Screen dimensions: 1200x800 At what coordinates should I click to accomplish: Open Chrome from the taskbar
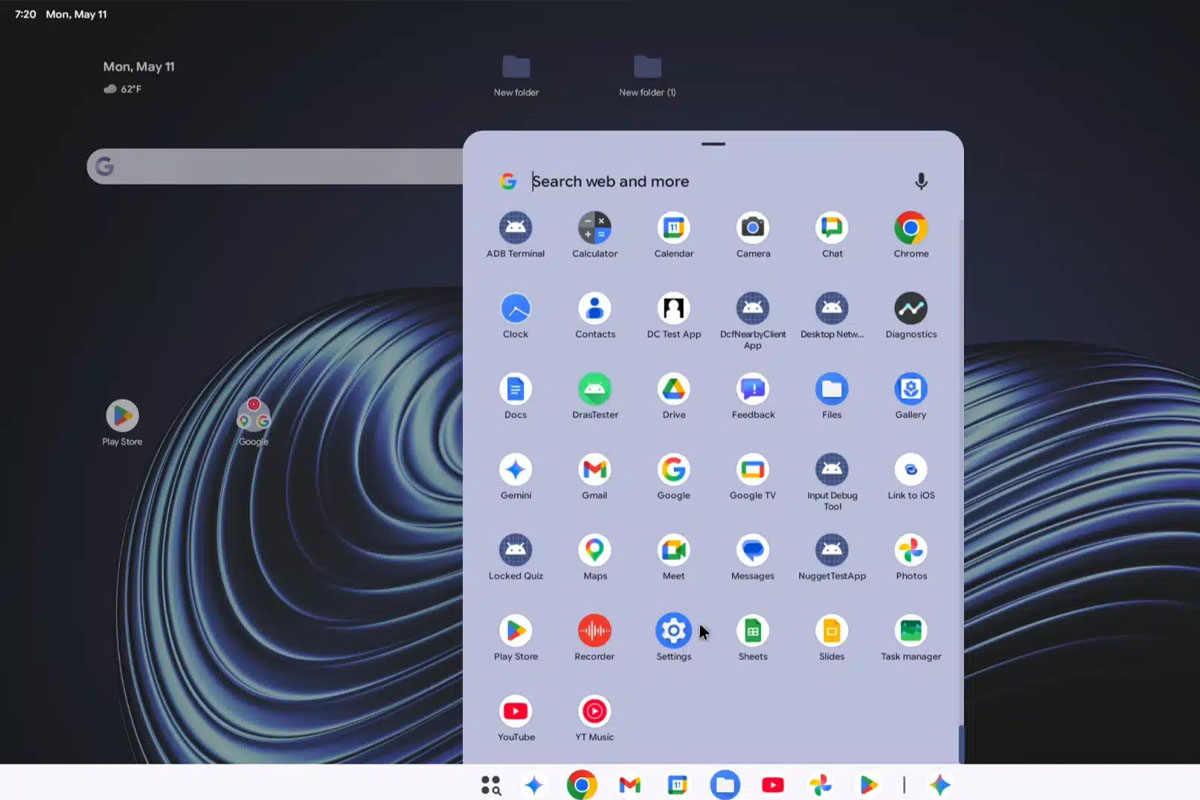point(582,785)
